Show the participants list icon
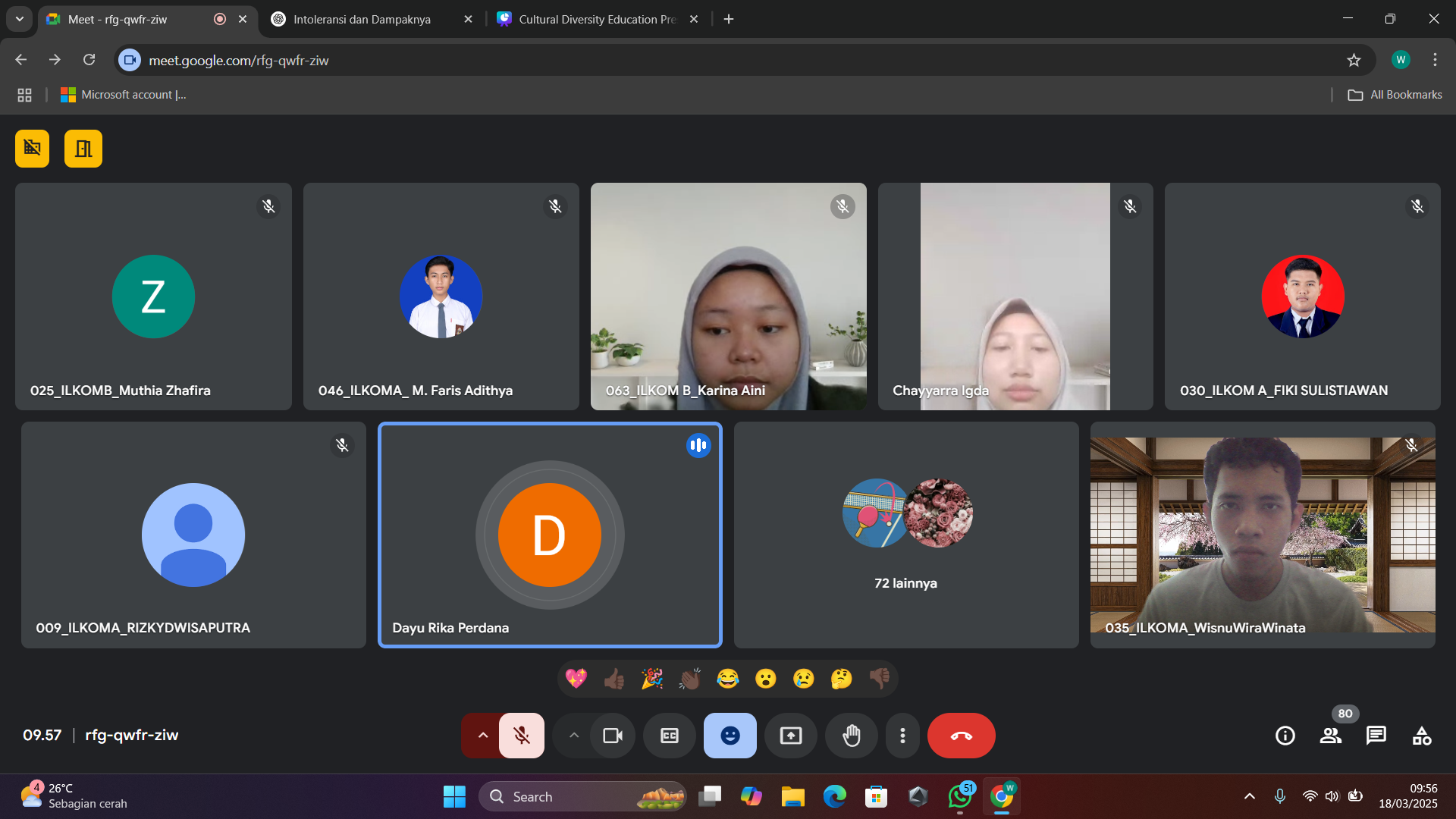Viewport: 1456px width, 819px height. [1331, 736]
